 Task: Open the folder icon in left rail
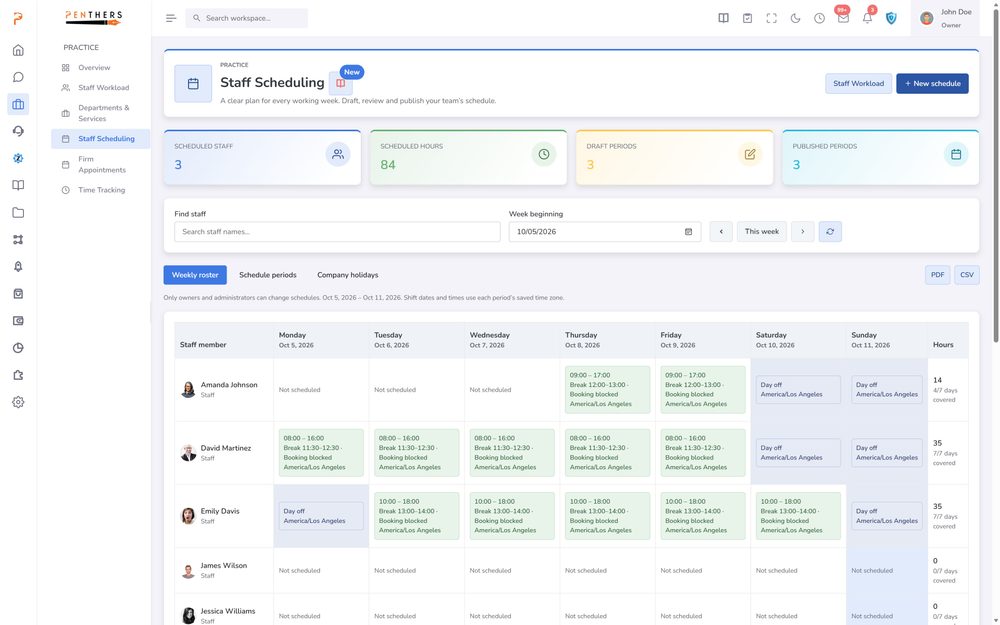(18, 212)
